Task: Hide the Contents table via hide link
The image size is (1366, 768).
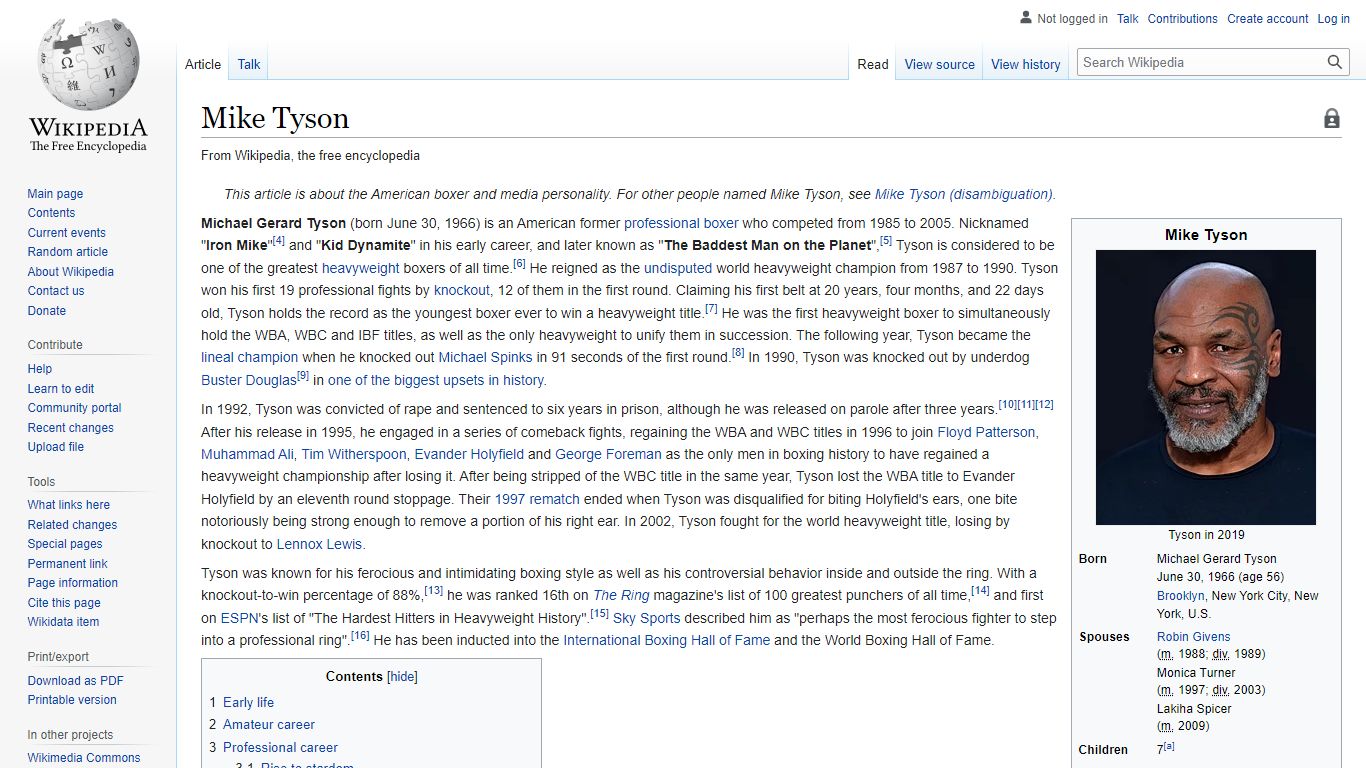Action: coord(402,677)
